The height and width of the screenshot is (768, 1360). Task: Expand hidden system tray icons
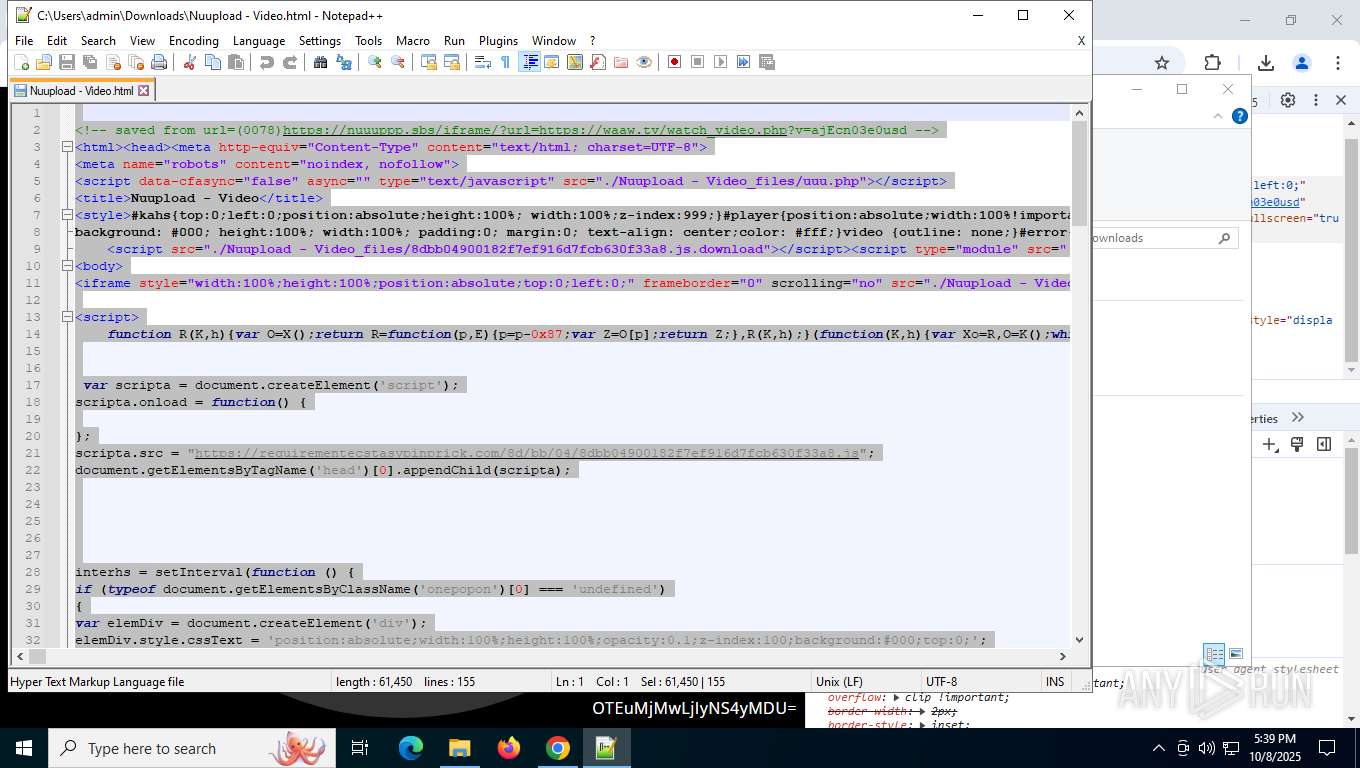click(x=1159, y=748)
